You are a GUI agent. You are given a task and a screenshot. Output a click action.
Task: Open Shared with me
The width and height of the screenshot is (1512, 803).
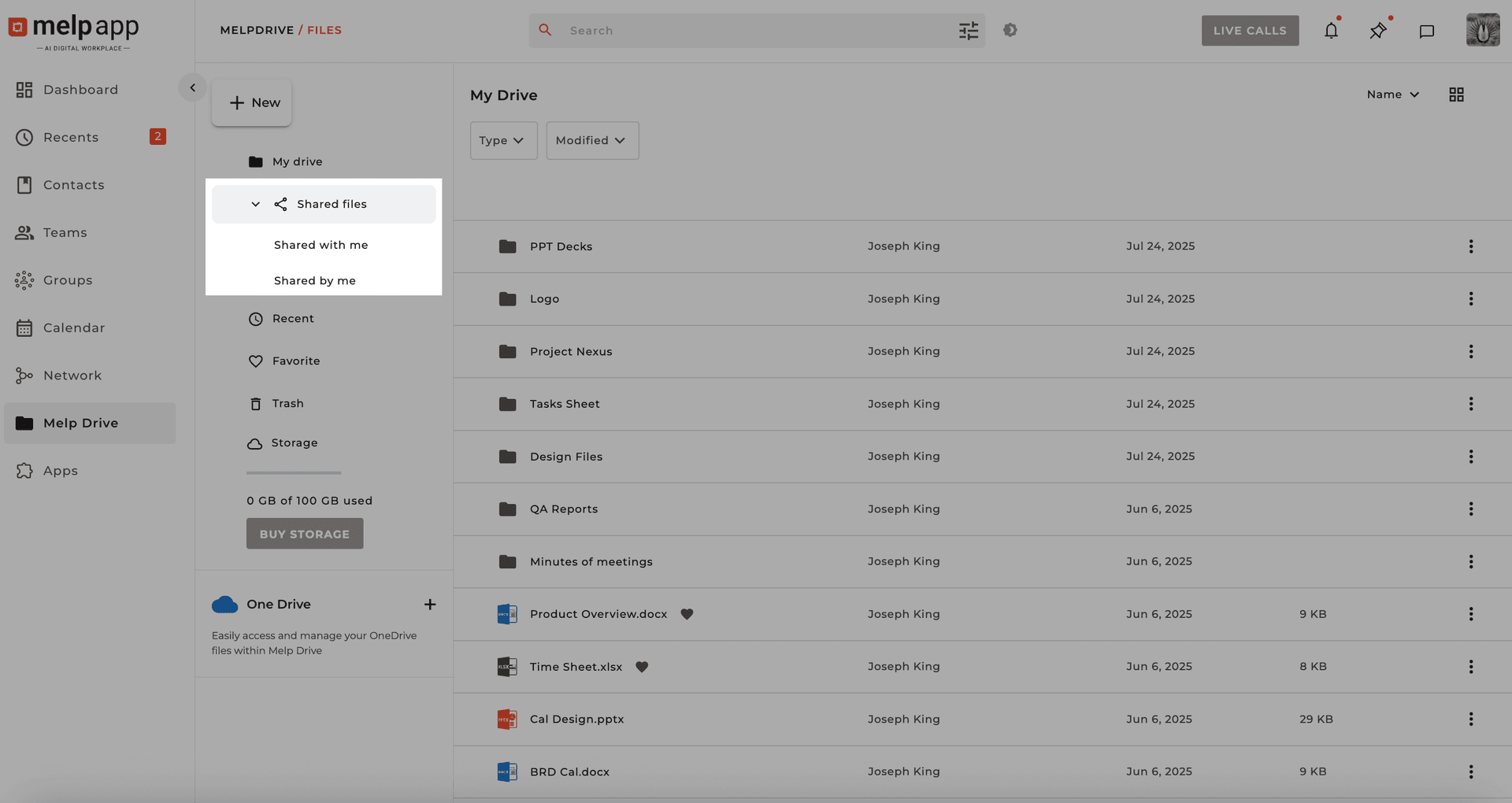[321, 245]
